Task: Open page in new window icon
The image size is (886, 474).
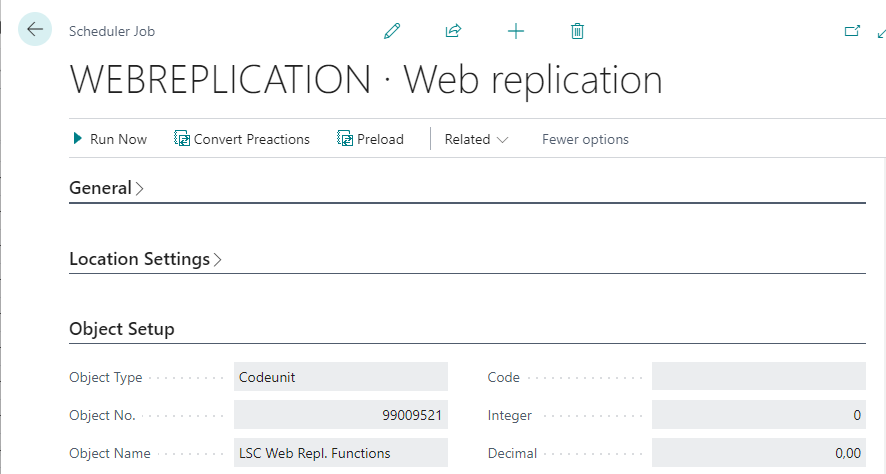Action: [x=852, y=31]
